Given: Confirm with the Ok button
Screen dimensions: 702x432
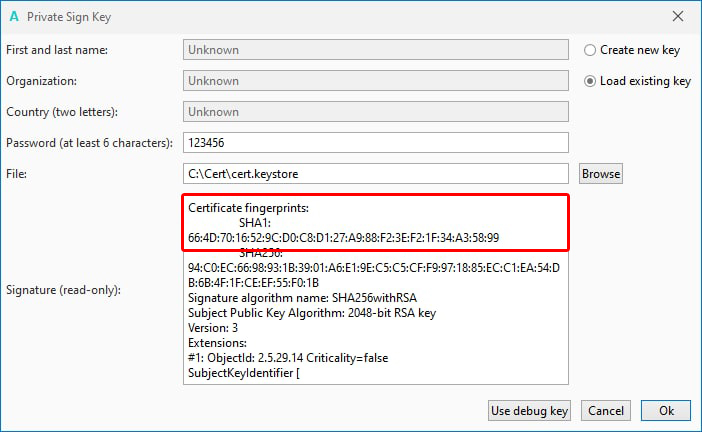Looking at the screenshot, I should click(665, 411).
